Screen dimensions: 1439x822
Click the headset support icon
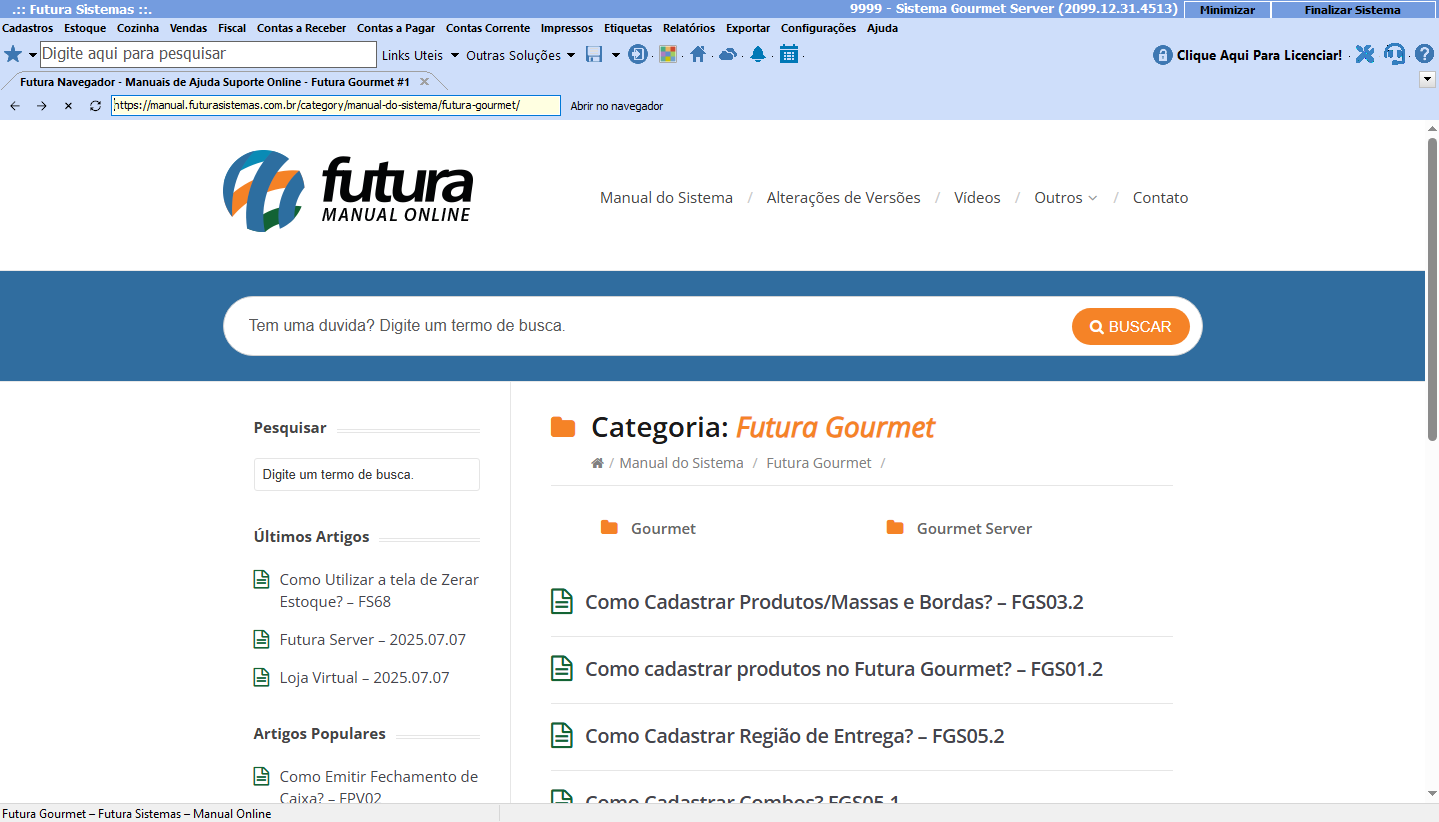(1394, 54)
